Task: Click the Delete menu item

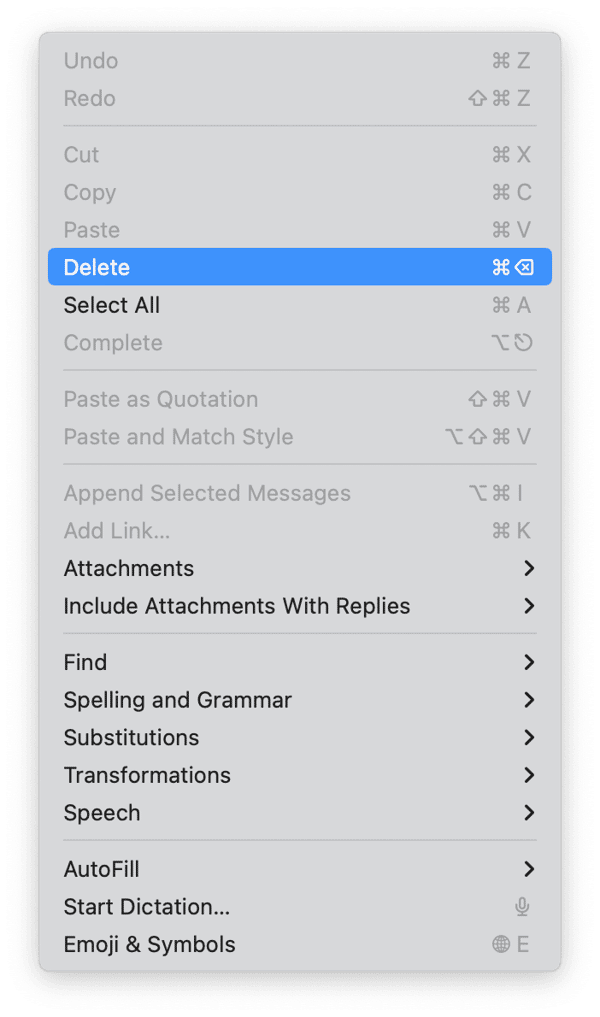Action: click(x=97, y=267)
